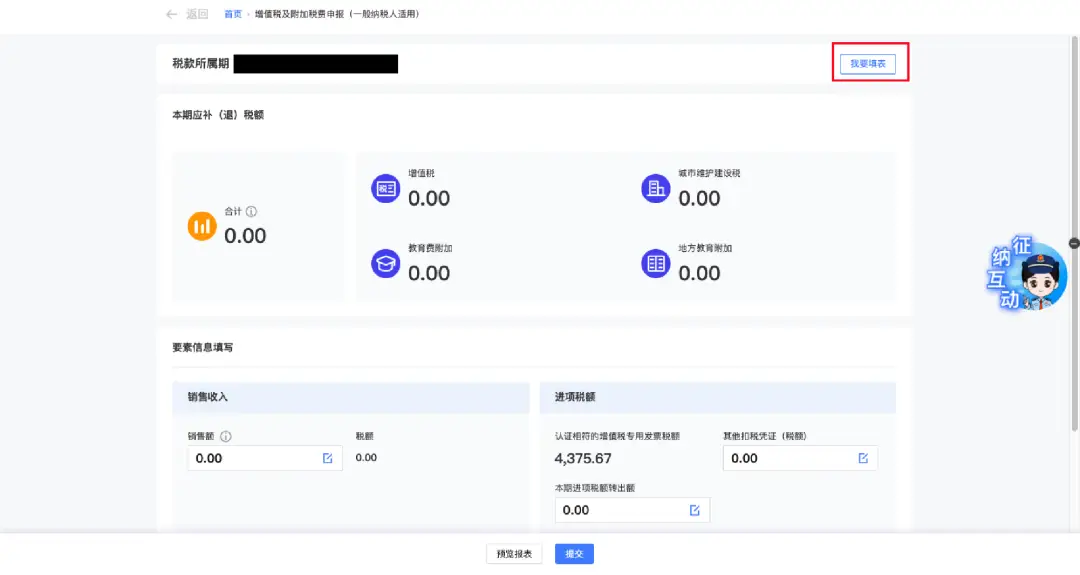Click the edit icon in 销售额 field

click(x=328, y=458)
